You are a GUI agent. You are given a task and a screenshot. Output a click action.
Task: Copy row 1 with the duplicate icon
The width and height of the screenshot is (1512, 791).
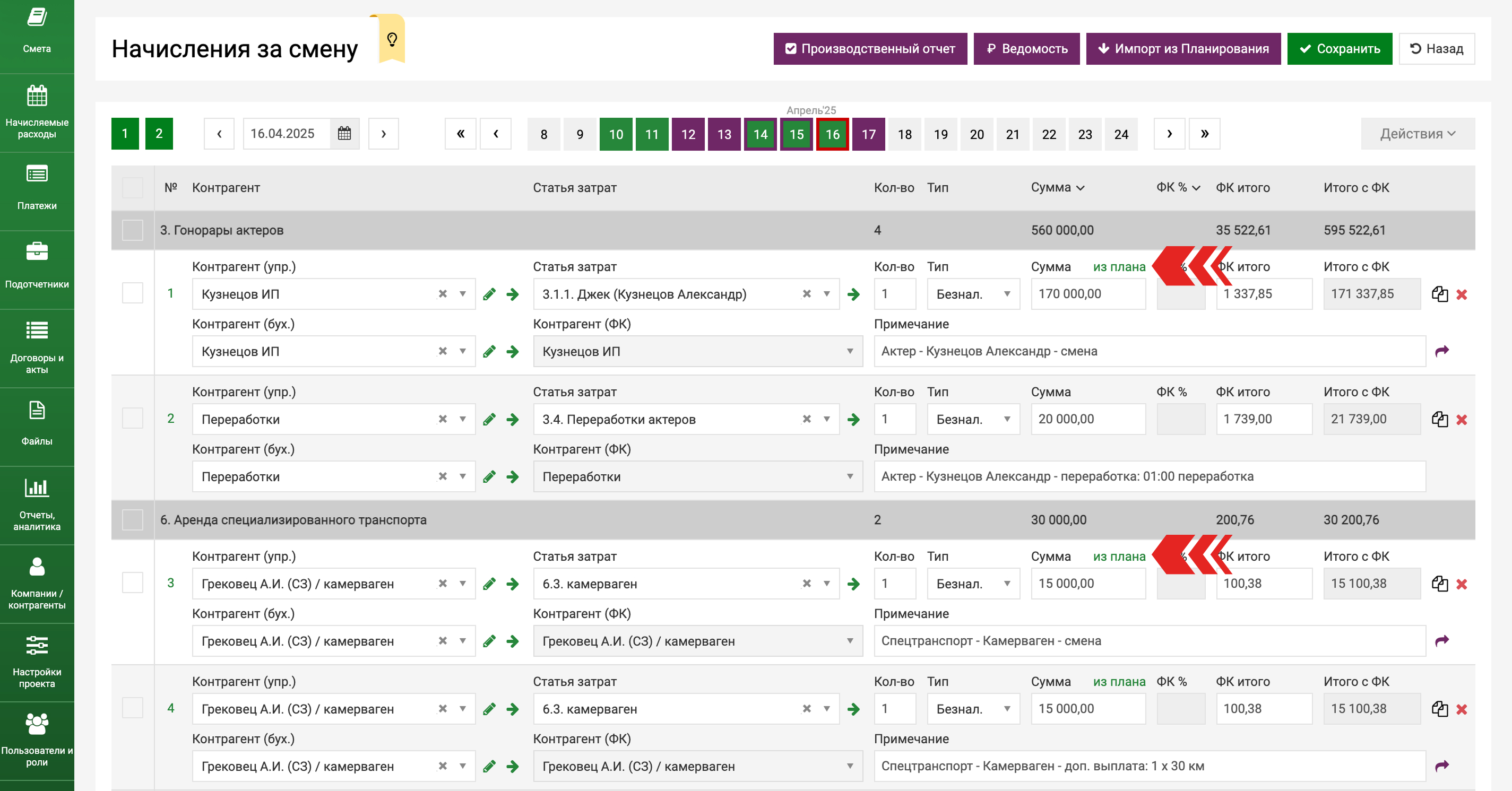pos(1439,294)
